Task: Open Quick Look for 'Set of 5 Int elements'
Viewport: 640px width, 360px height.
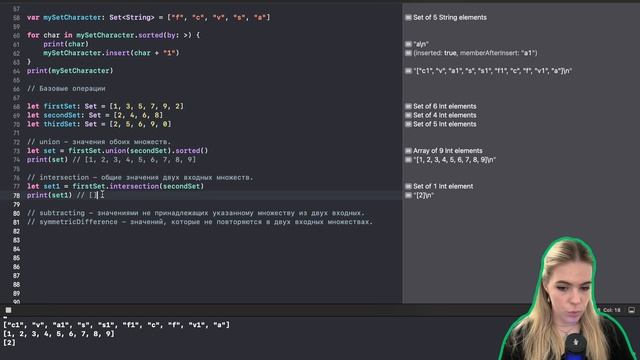Action: coord(408,124)
